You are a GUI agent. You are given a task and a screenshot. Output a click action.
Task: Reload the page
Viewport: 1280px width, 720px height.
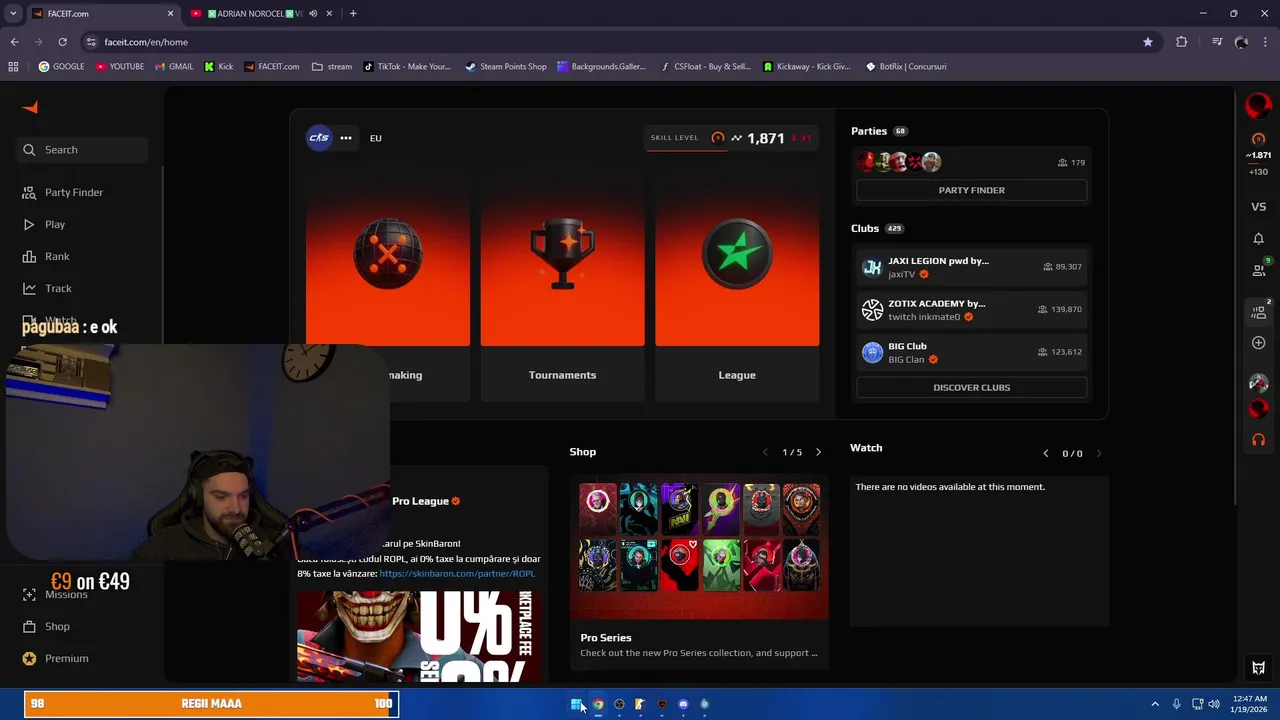(x=62, y=42)
